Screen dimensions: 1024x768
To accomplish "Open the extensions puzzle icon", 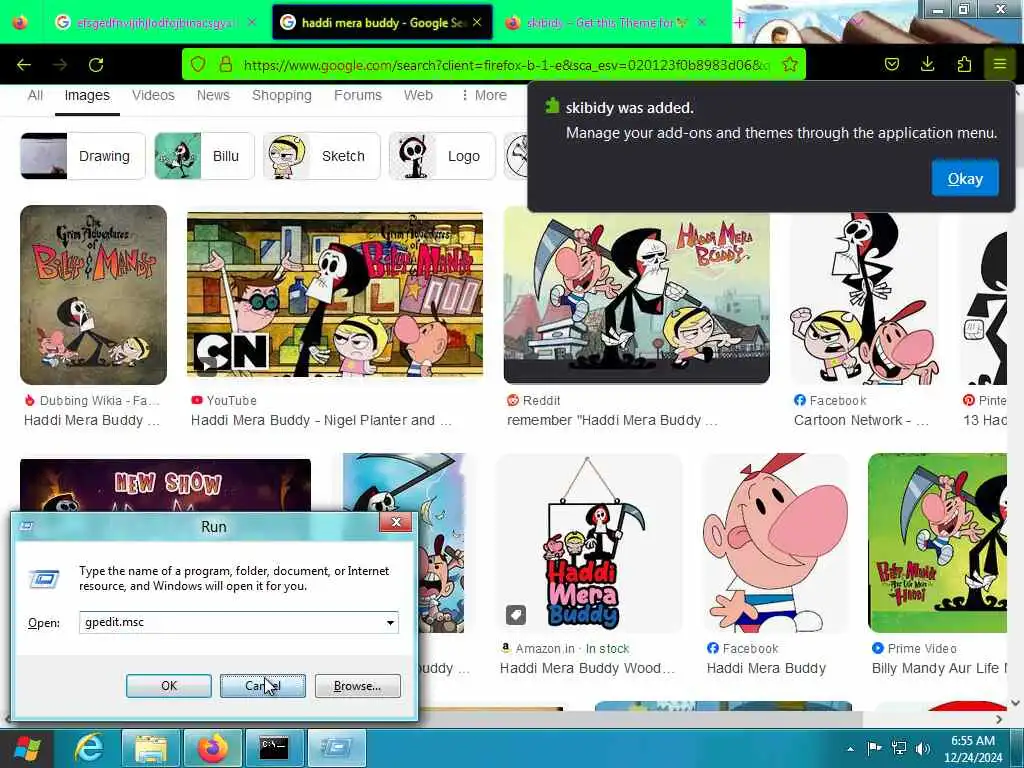I will (964, 64).
